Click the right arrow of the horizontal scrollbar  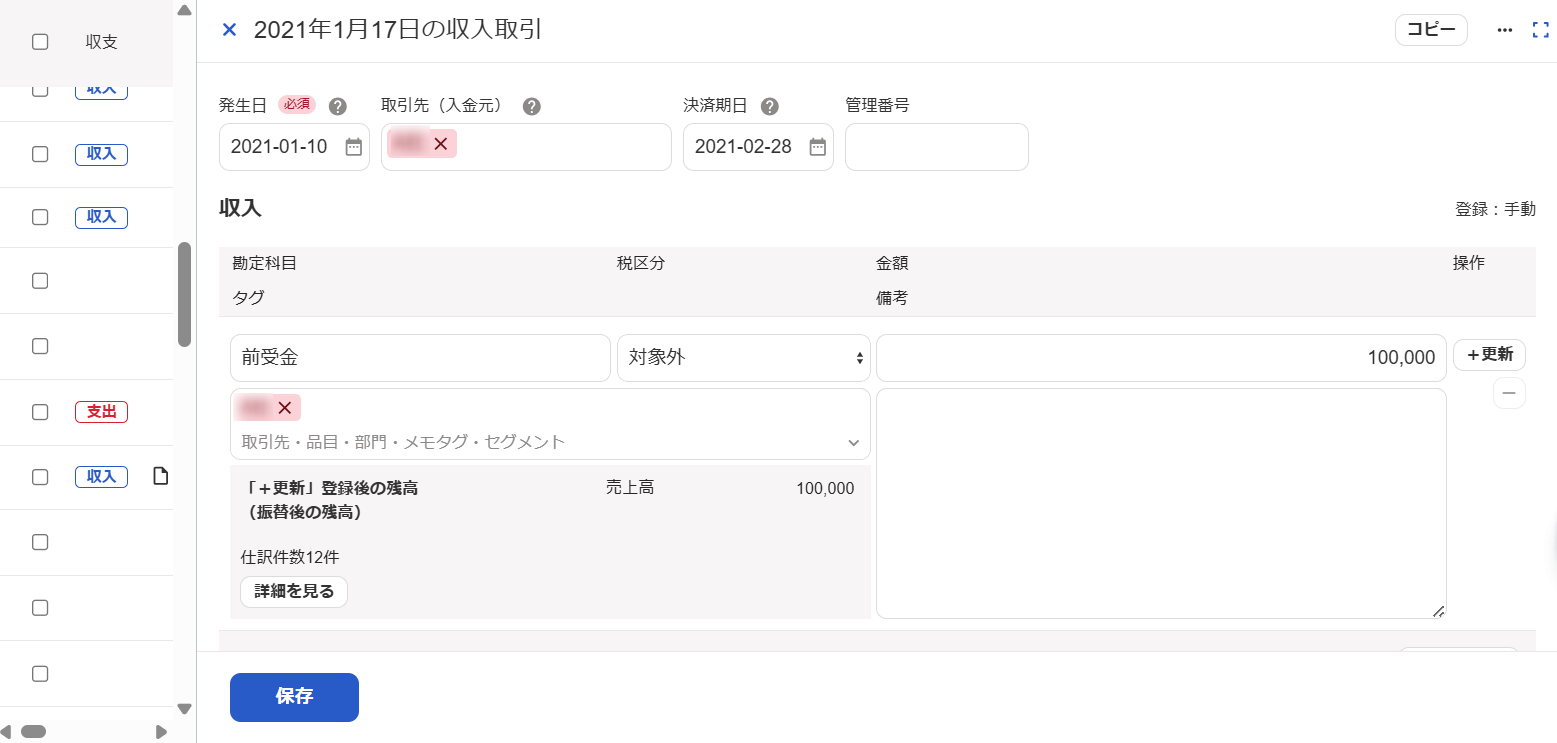[x=161, y=732]
